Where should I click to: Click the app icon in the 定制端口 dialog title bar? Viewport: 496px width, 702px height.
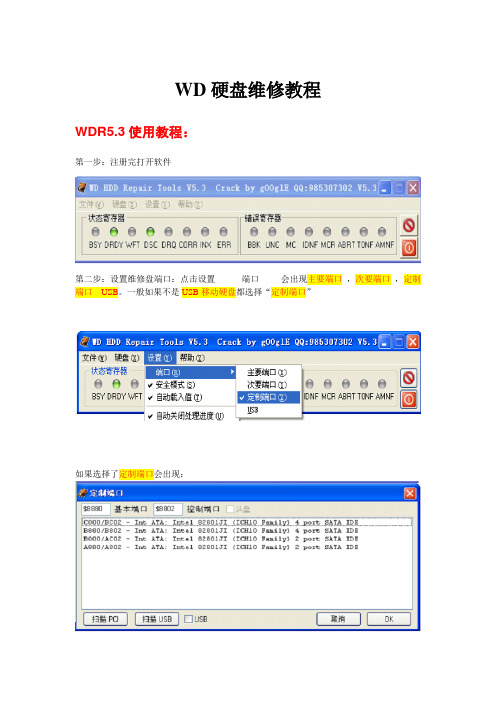pos(82,493)
